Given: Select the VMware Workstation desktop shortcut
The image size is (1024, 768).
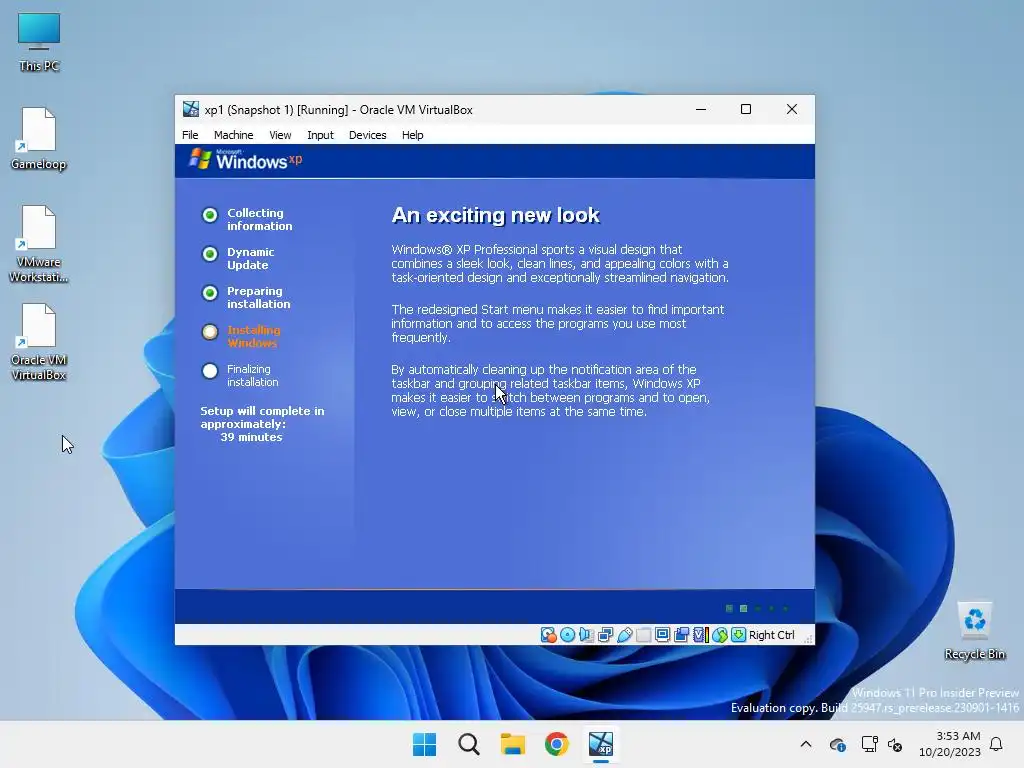Looking at the screenshot, I should [x=39, y=244].
